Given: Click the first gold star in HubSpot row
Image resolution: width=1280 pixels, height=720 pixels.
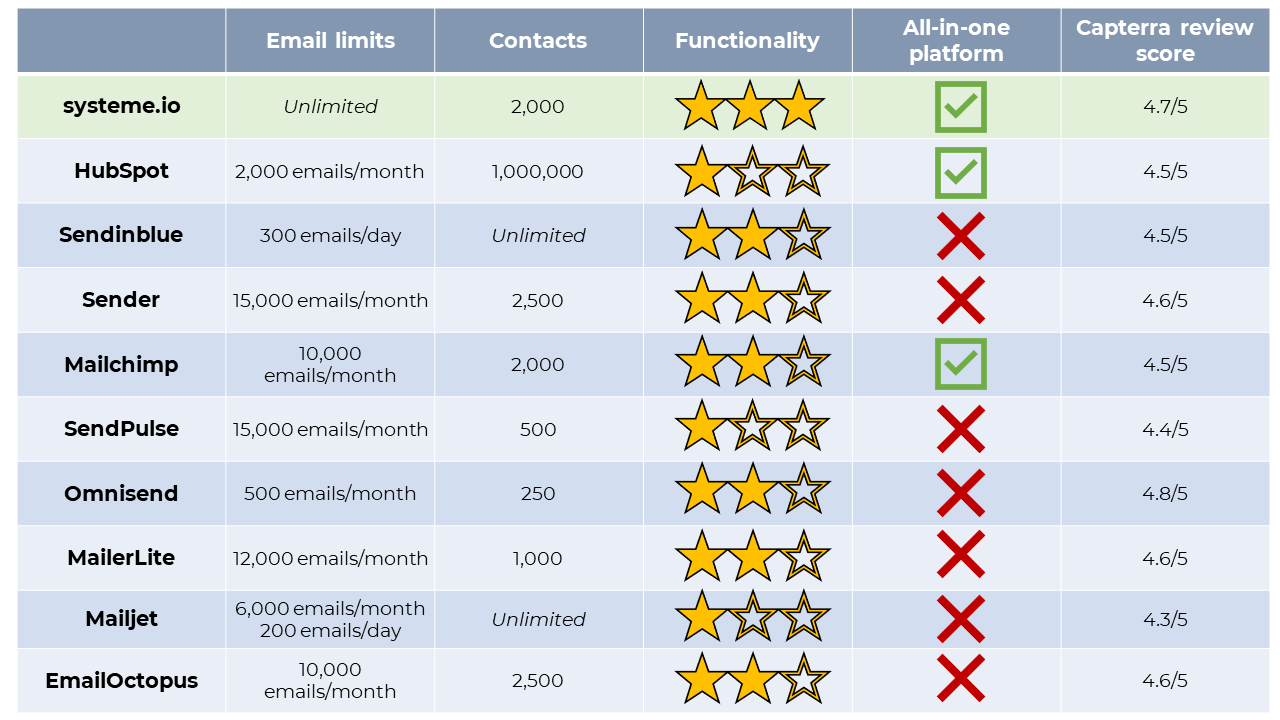Looking at the screenshot, I should pos(701,172).
